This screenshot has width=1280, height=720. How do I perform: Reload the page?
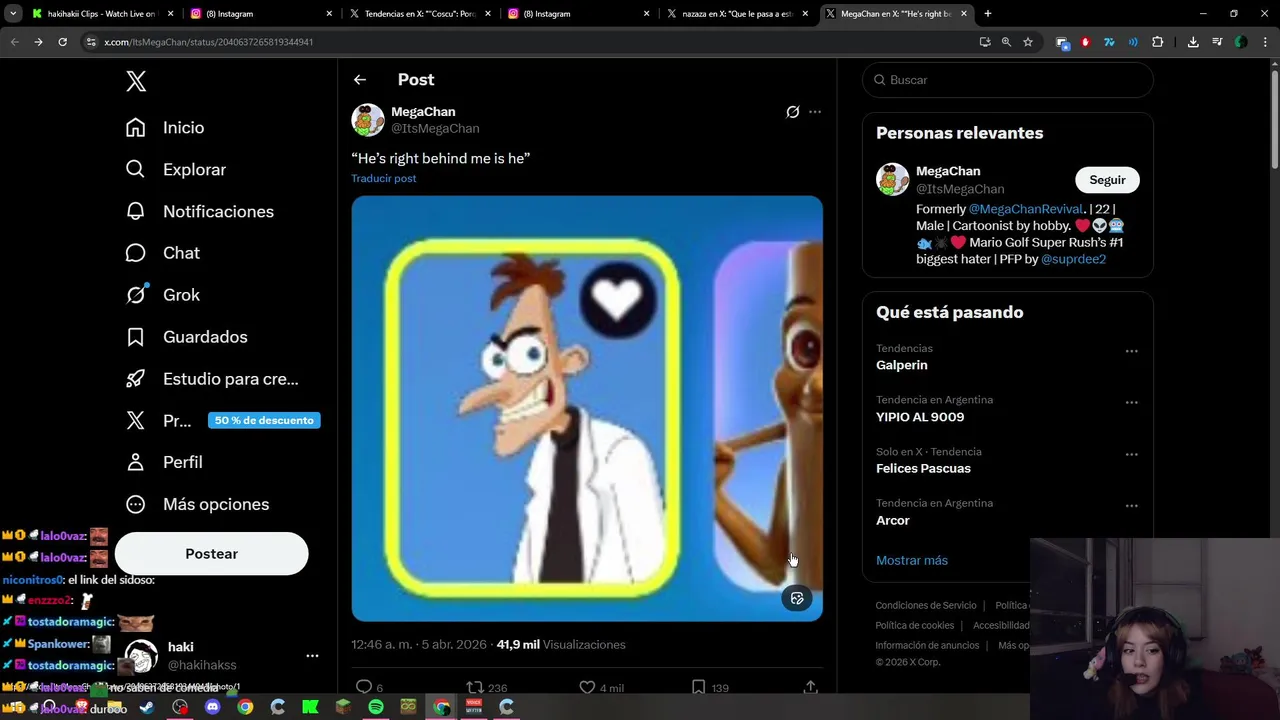pos(62,42)
